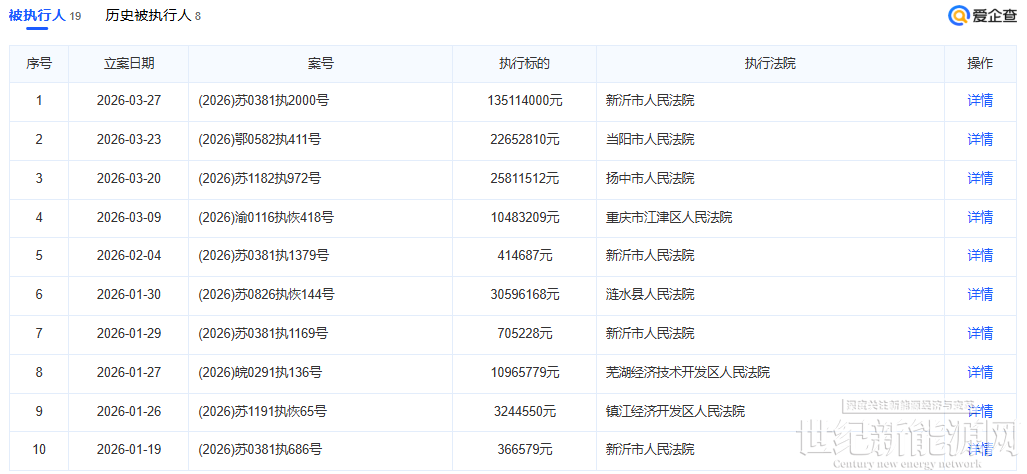Click the 爱企查 logo icon
Image resolution: width=1027 pixels, height=474 pixels.
pos(959,16)
